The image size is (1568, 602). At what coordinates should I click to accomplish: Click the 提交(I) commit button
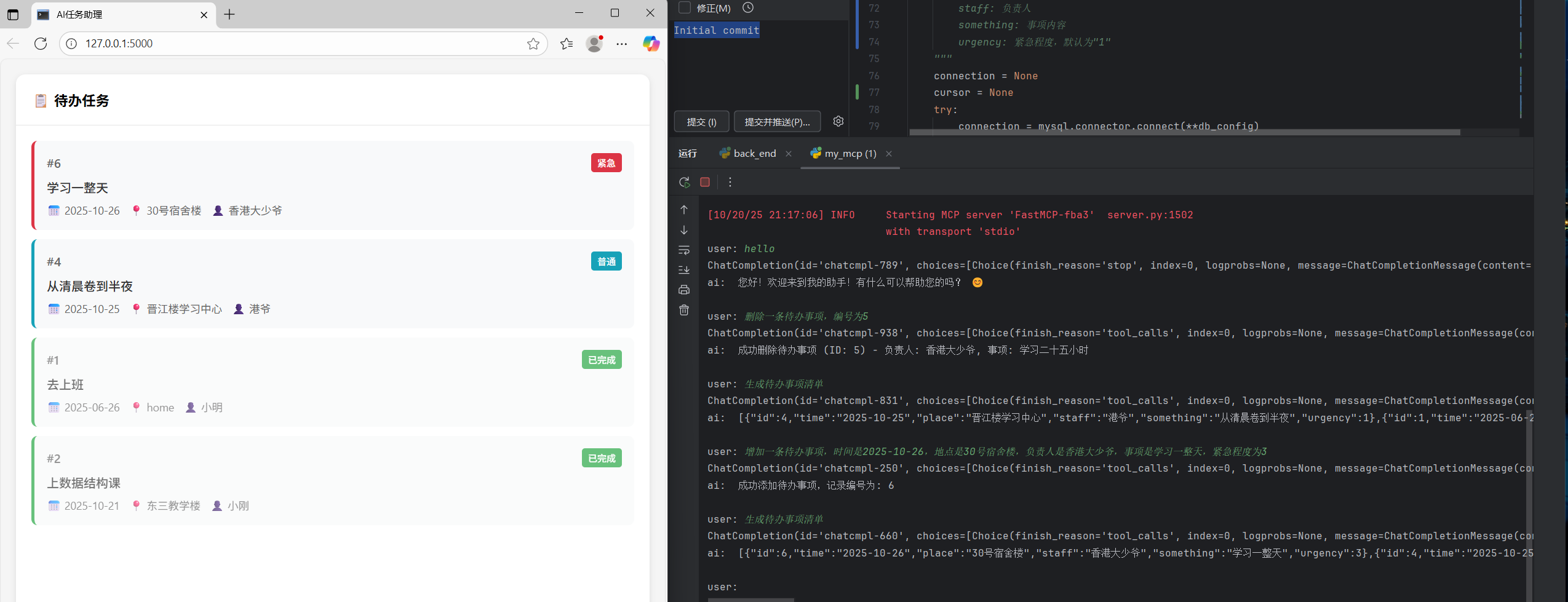coord(702,122)
